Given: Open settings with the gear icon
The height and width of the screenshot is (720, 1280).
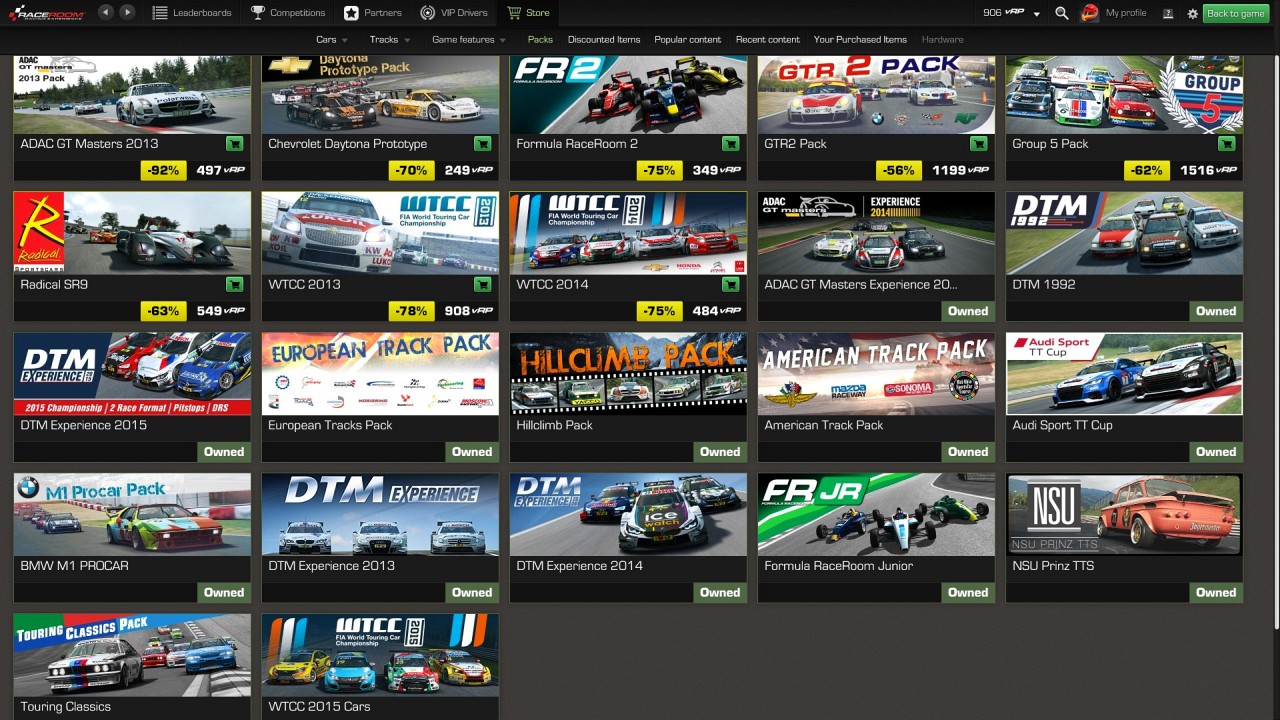Looking at the screenshot, I should 1192,13.
